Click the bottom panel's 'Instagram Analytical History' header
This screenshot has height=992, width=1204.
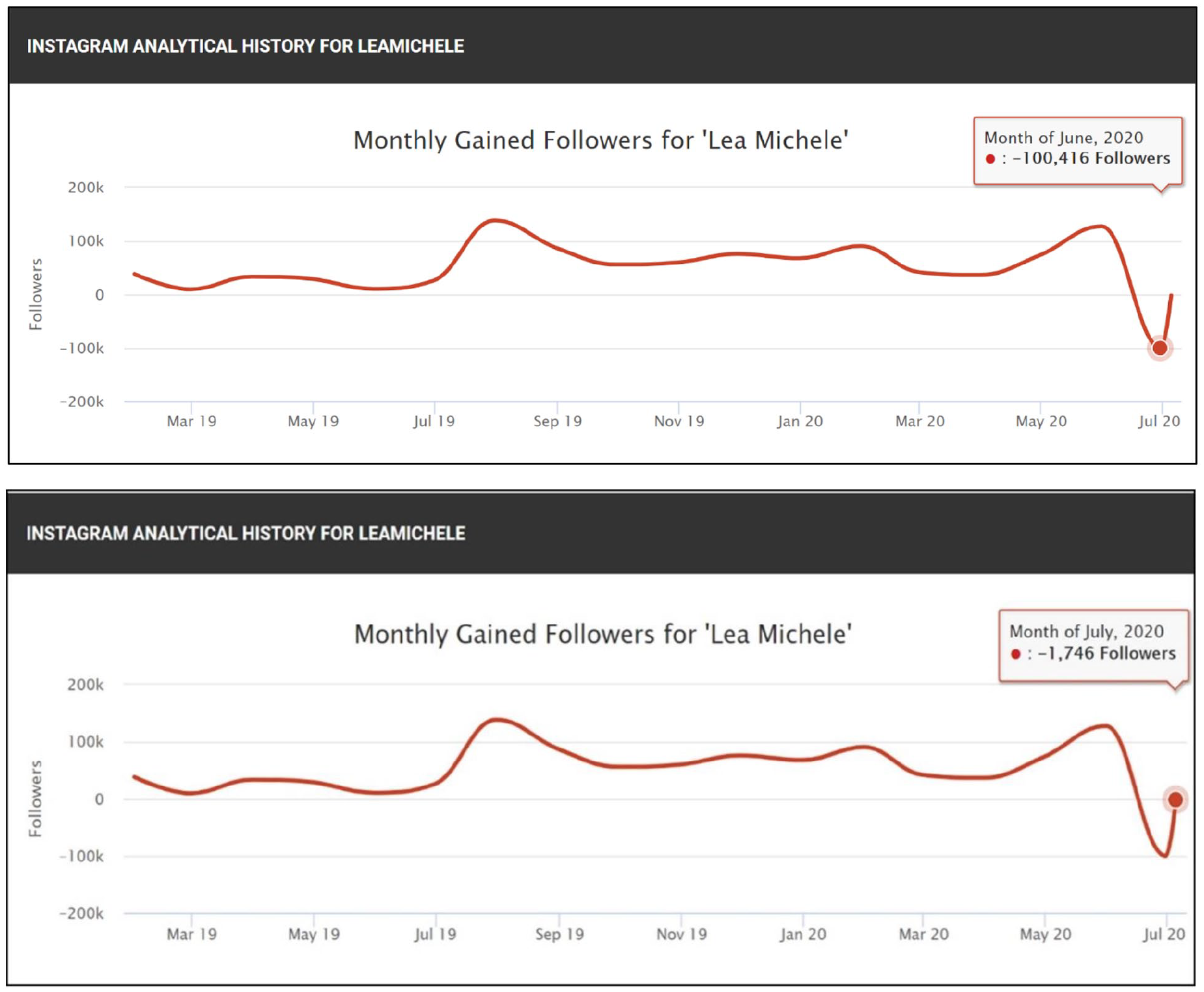point(245,533)
